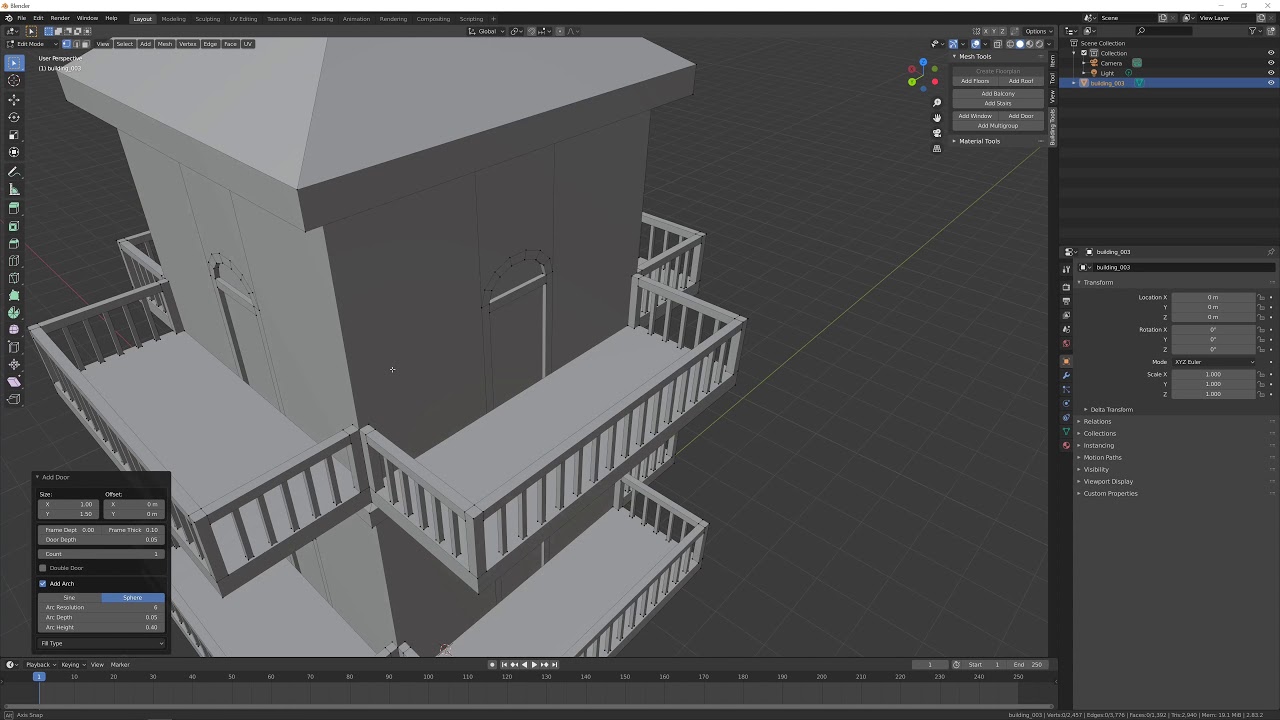Screen dimensions: 1280x720
Task: Hide building_003 with its eye icon
Action: click(1271, 83)
